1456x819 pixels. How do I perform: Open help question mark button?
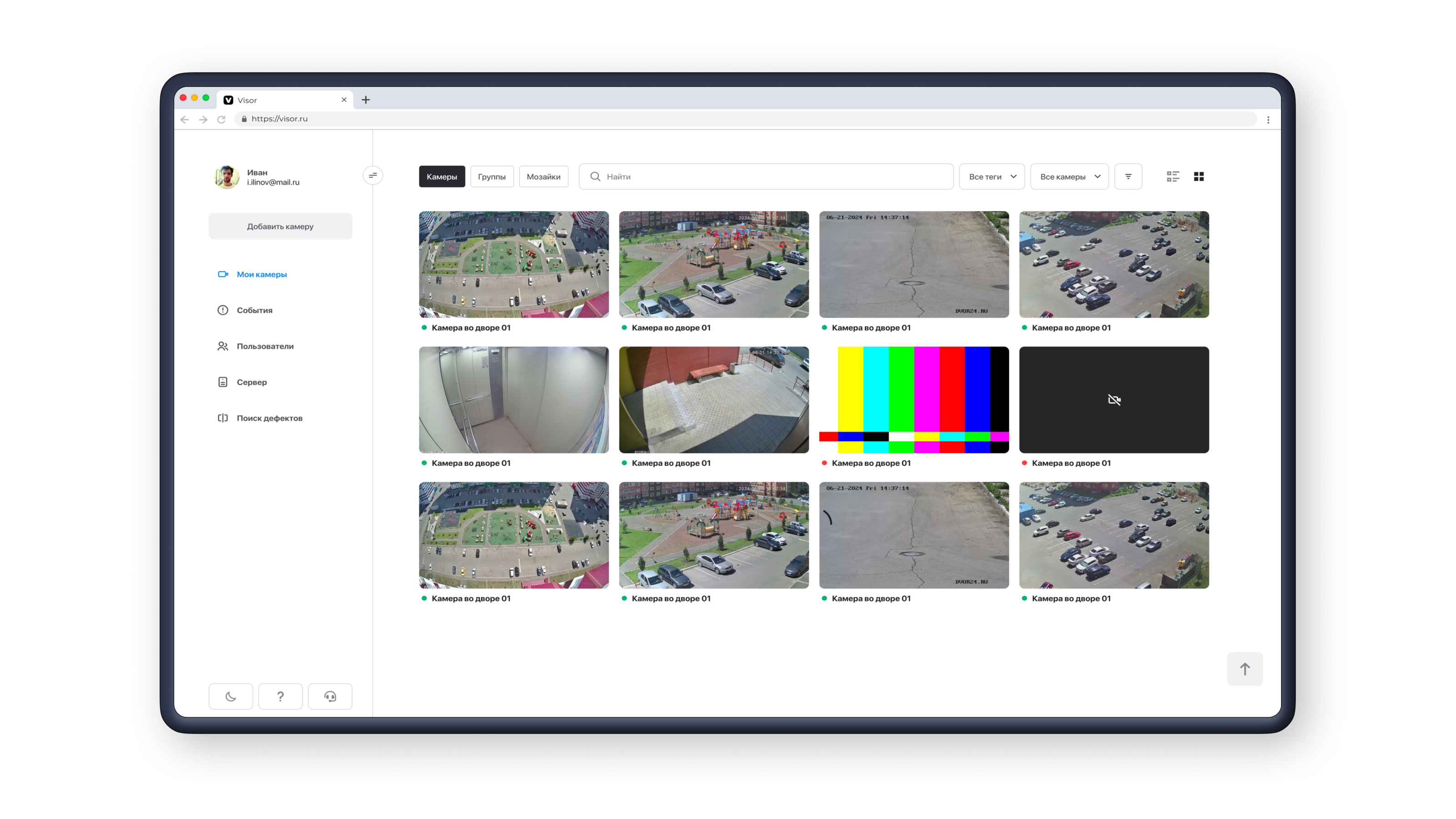280,696
